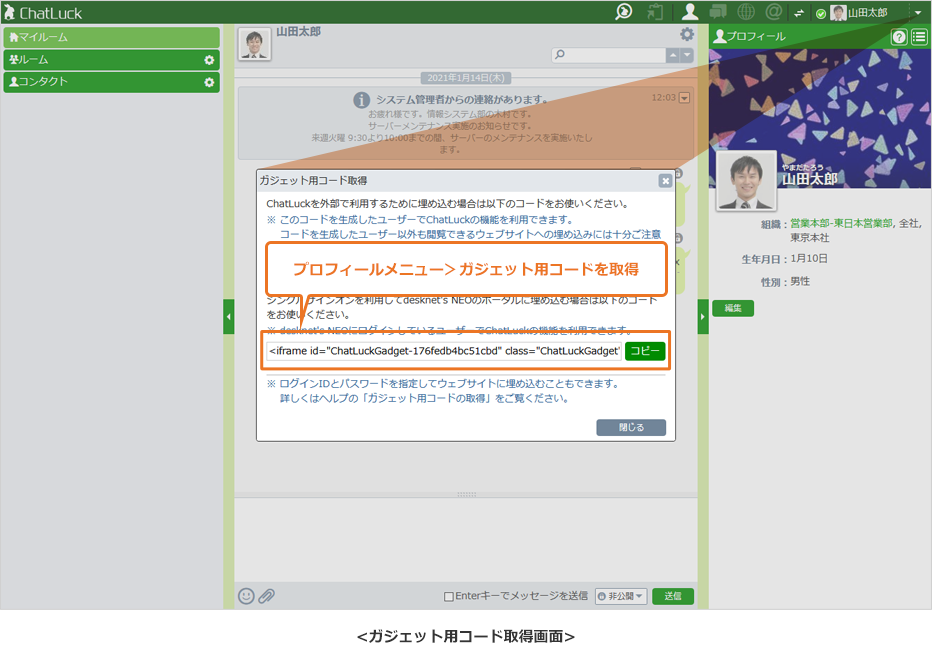Open the profile person icon in the header bar
Viewport: 932px width, 658px height.
point(689,12)
